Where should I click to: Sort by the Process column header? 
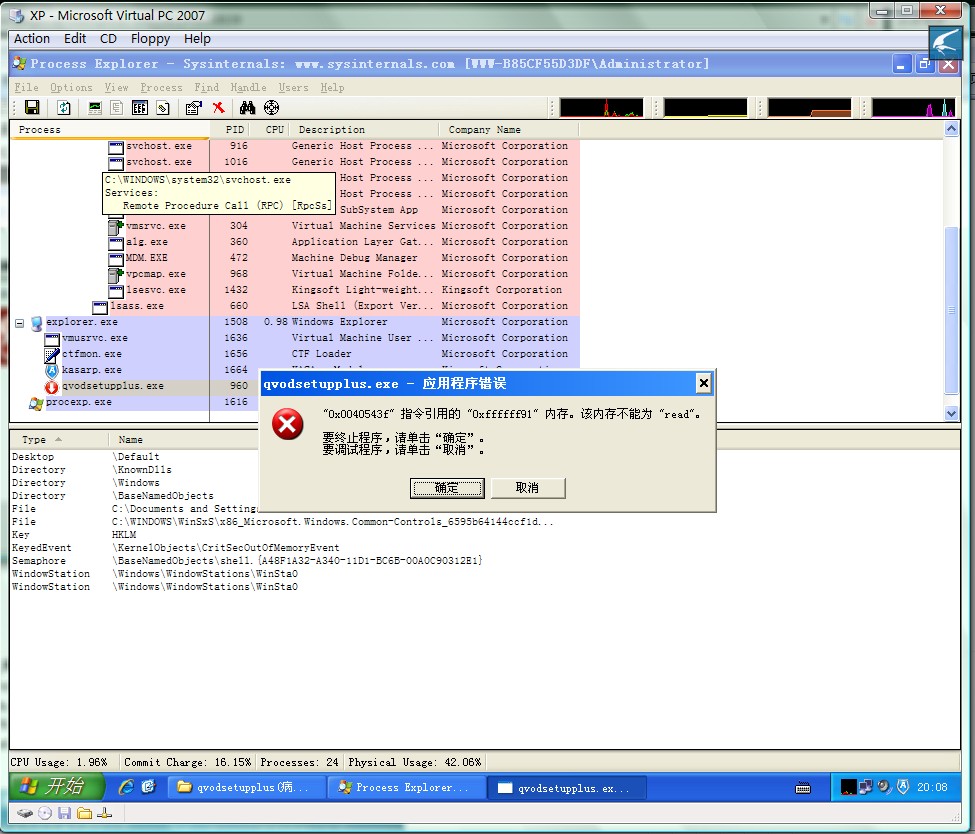coord(109,129)
